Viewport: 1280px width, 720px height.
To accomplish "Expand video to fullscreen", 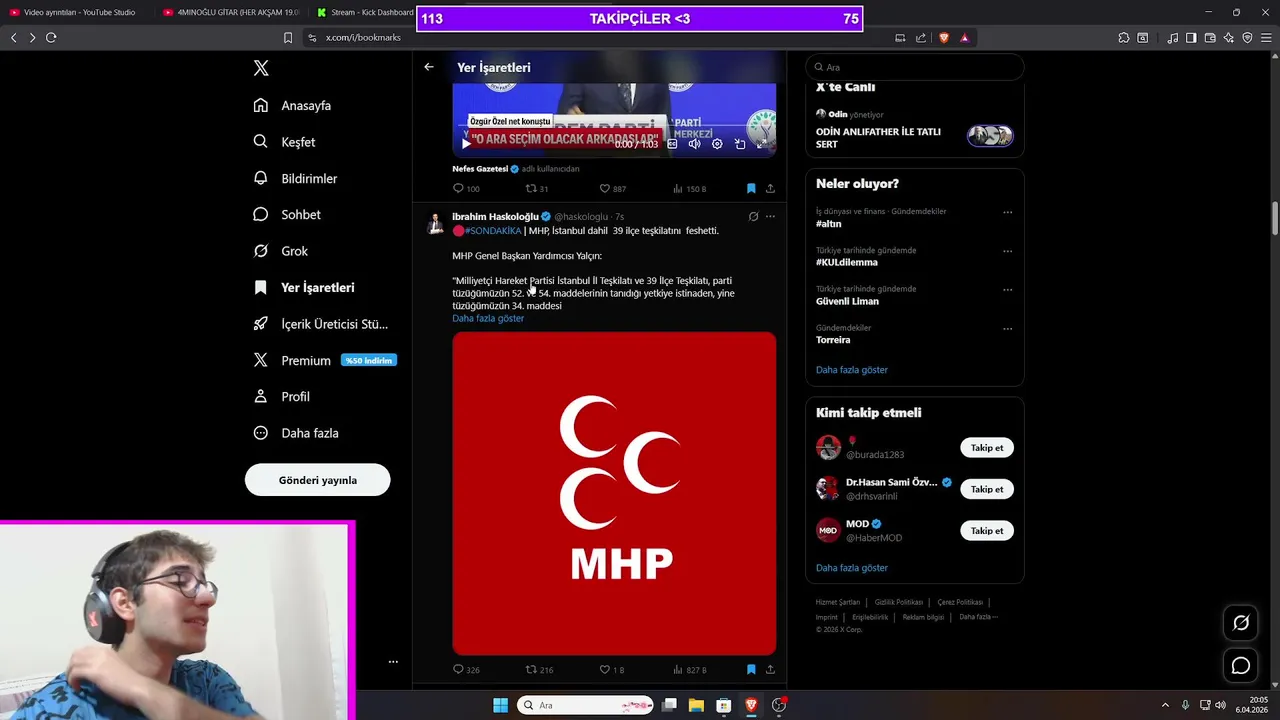I will pyautogui.click(x=762, y=144).
